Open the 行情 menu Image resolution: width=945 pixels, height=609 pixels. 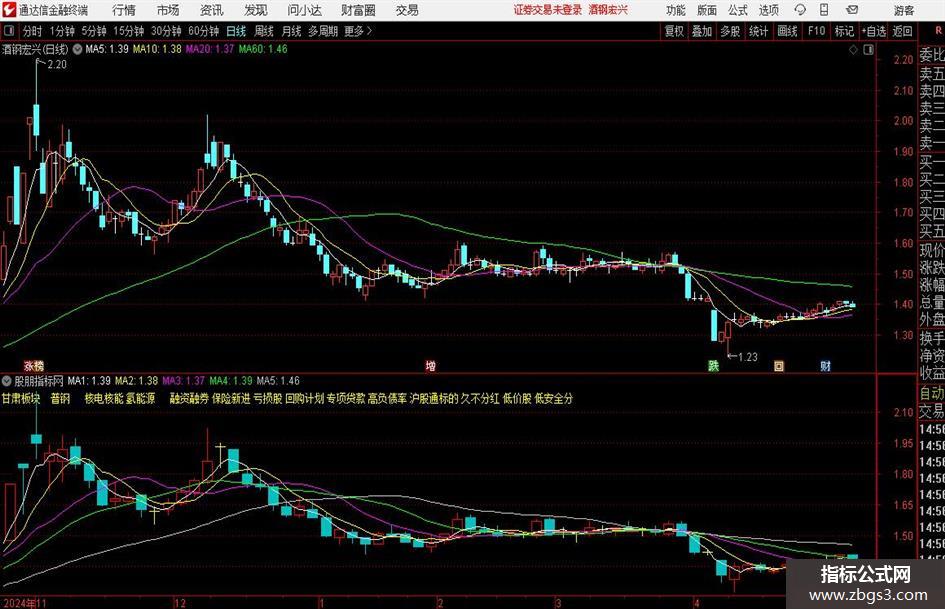click(x=124, y=10)
